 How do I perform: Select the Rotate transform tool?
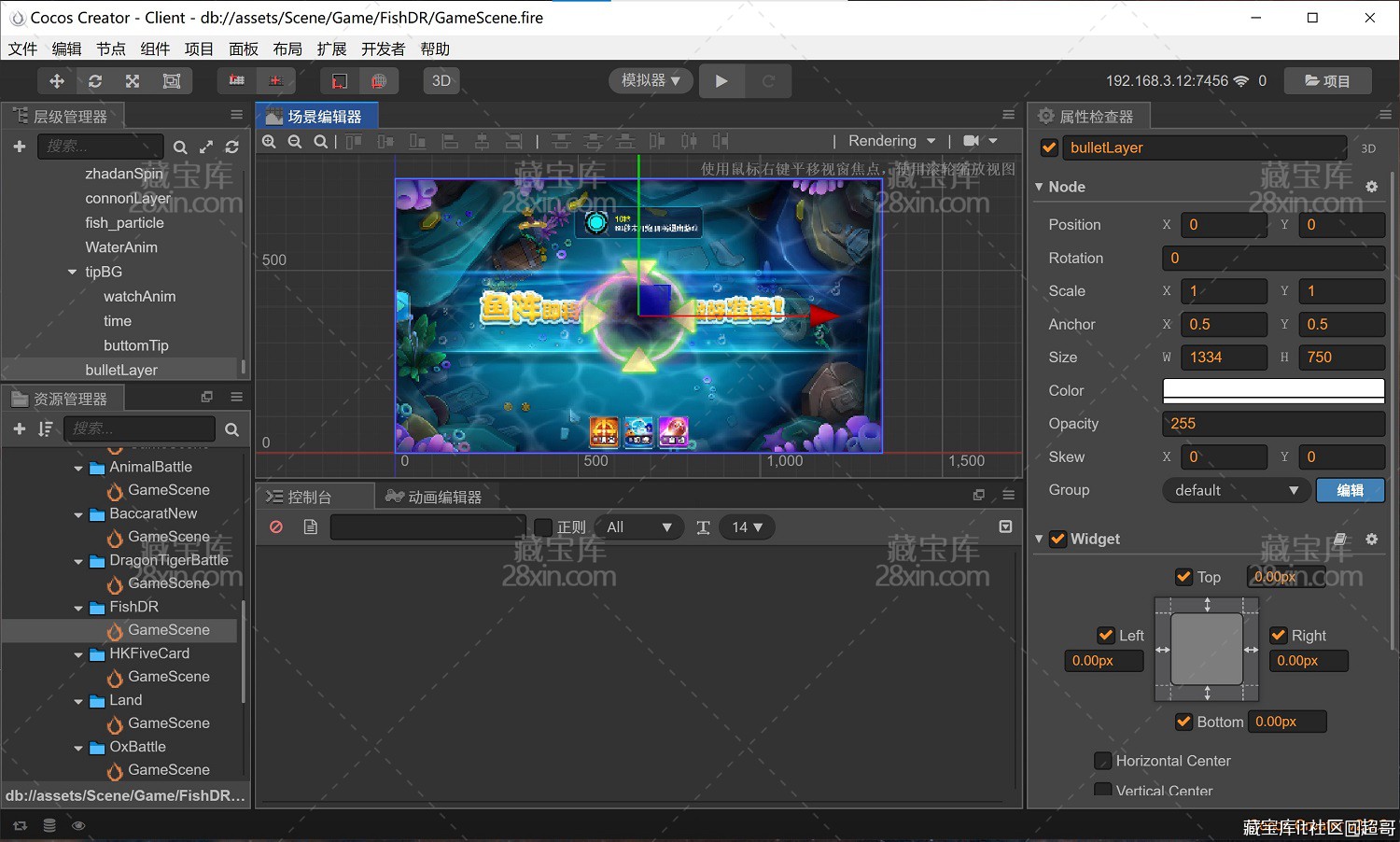tap(95, 81)
